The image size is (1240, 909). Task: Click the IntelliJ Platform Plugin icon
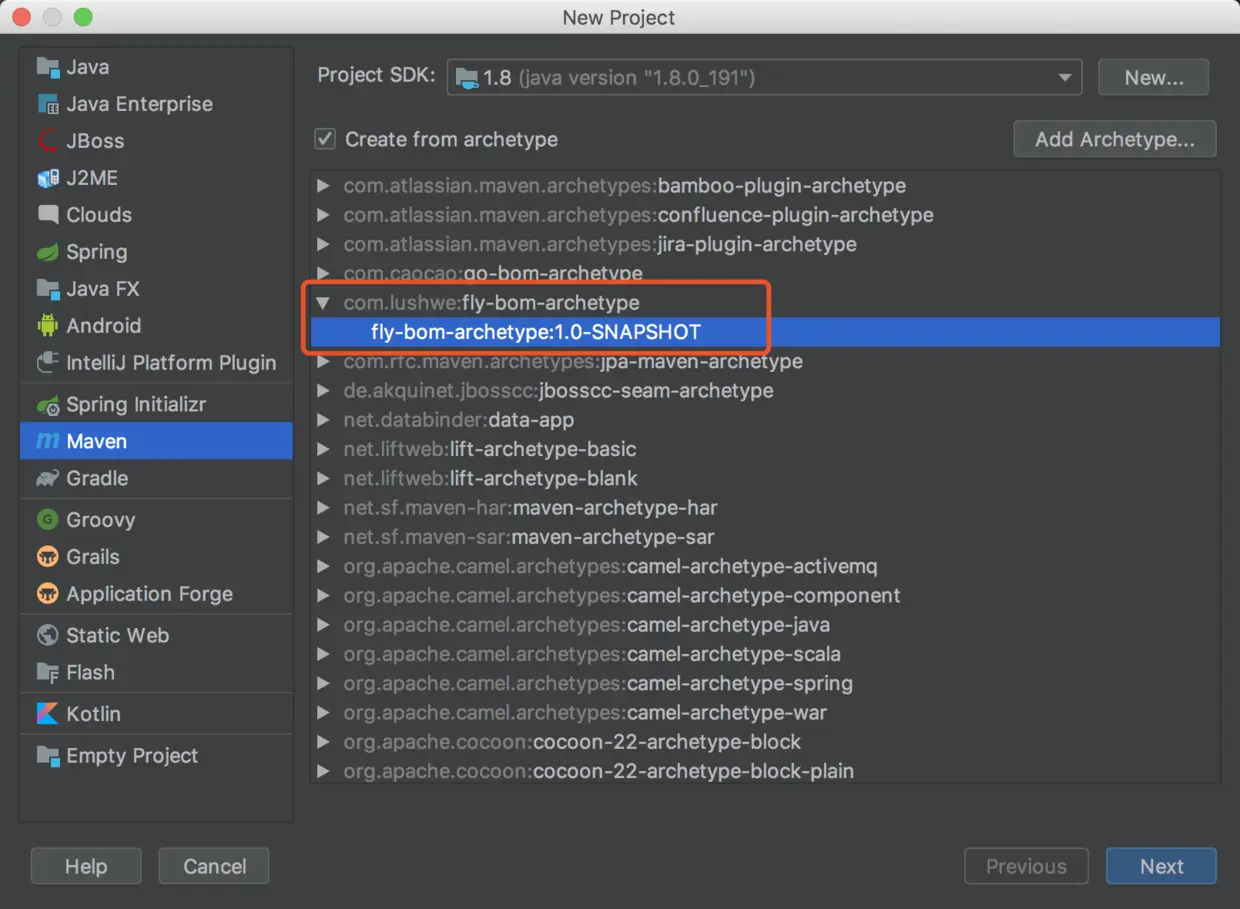click(48, 363)
